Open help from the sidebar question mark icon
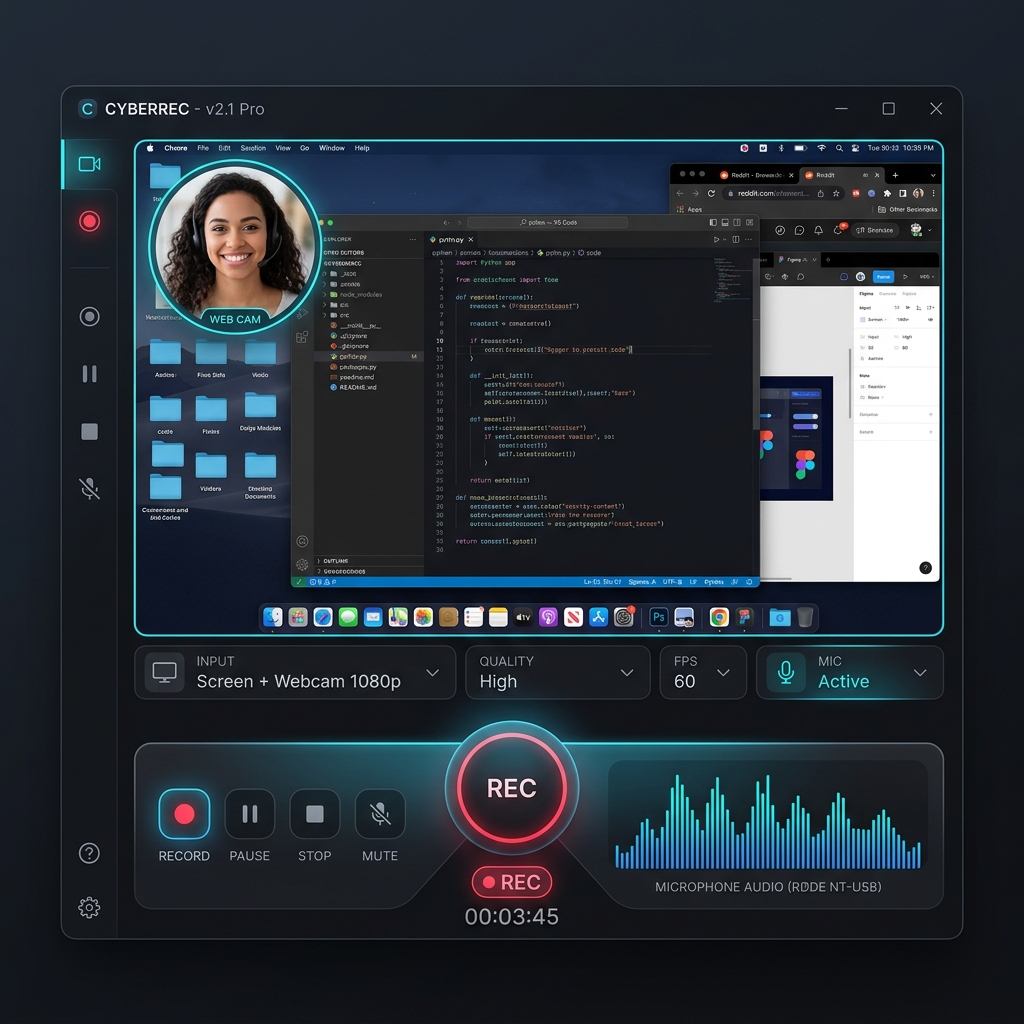 (89, 853)
